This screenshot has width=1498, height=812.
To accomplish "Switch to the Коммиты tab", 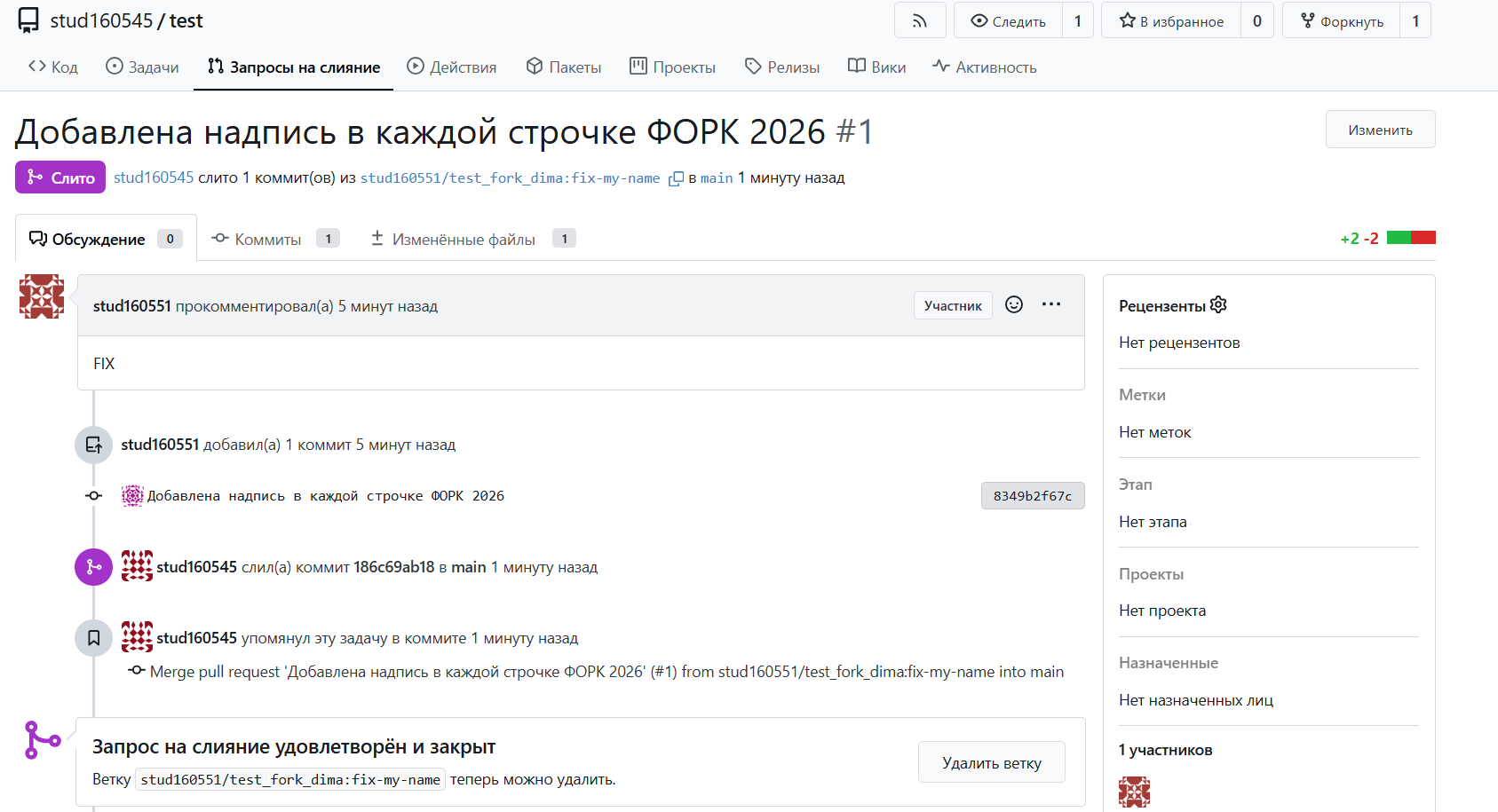I will click(267, 239).
